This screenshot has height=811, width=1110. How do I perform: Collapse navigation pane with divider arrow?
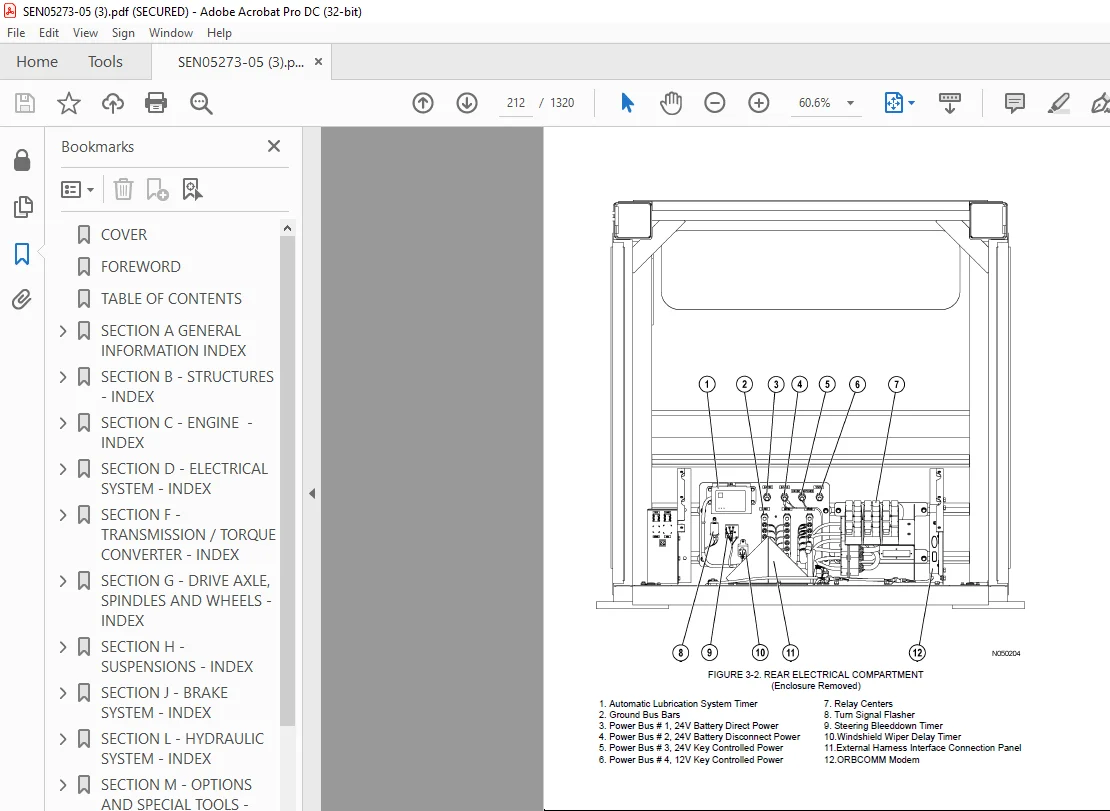(311, 493)
